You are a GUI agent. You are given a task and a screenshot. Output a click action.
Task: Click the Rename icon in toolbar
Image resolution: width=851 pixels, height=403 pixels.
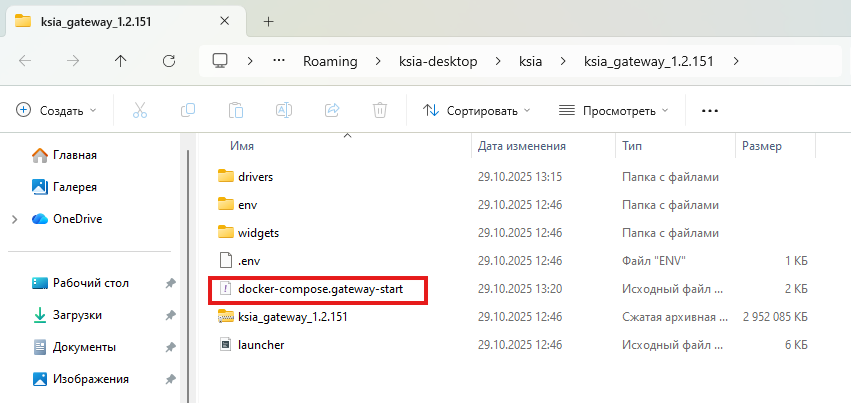284,110
